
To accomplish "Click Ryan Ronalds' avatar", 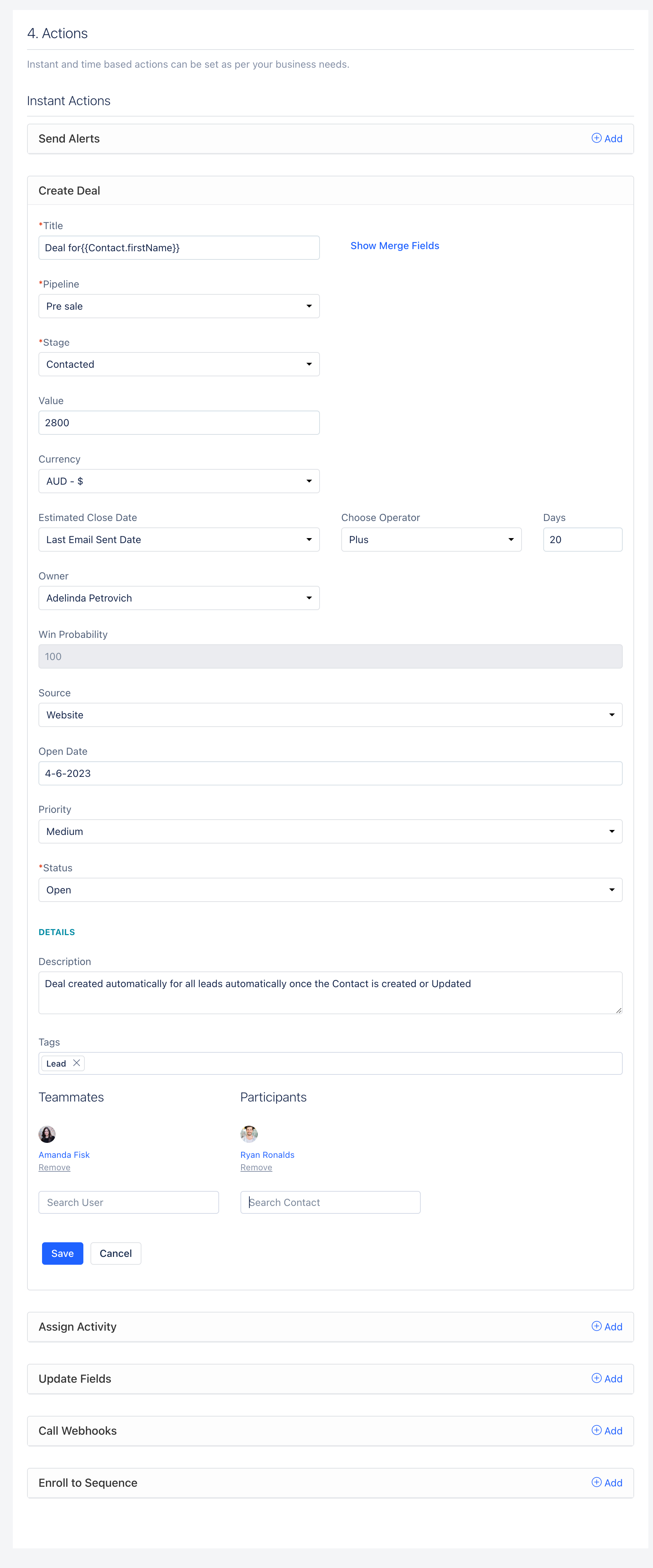I will 249,1134.
